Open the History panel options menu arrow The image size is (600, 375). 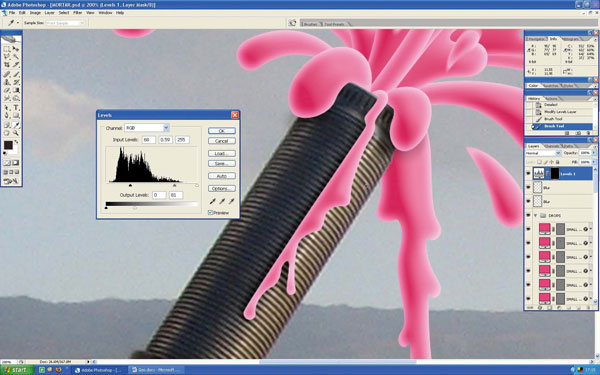click(x=595, y=99)
